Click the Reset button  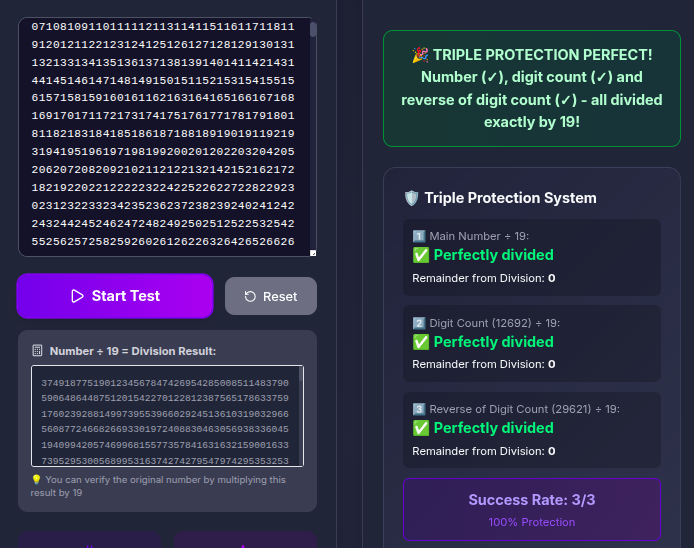(x=271, y=296)
